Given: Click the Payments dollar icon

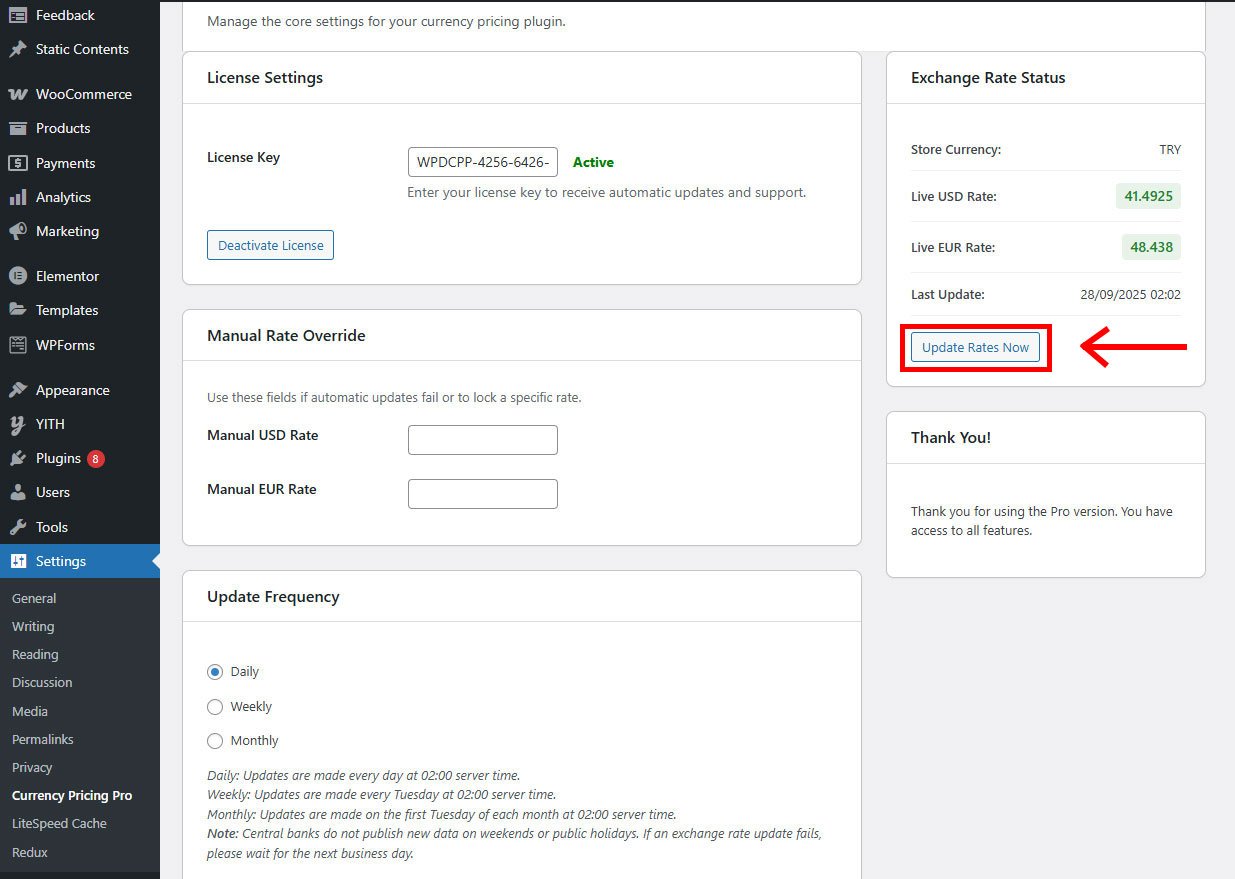Looking at the screenshot, I should (x=18, y=163).
